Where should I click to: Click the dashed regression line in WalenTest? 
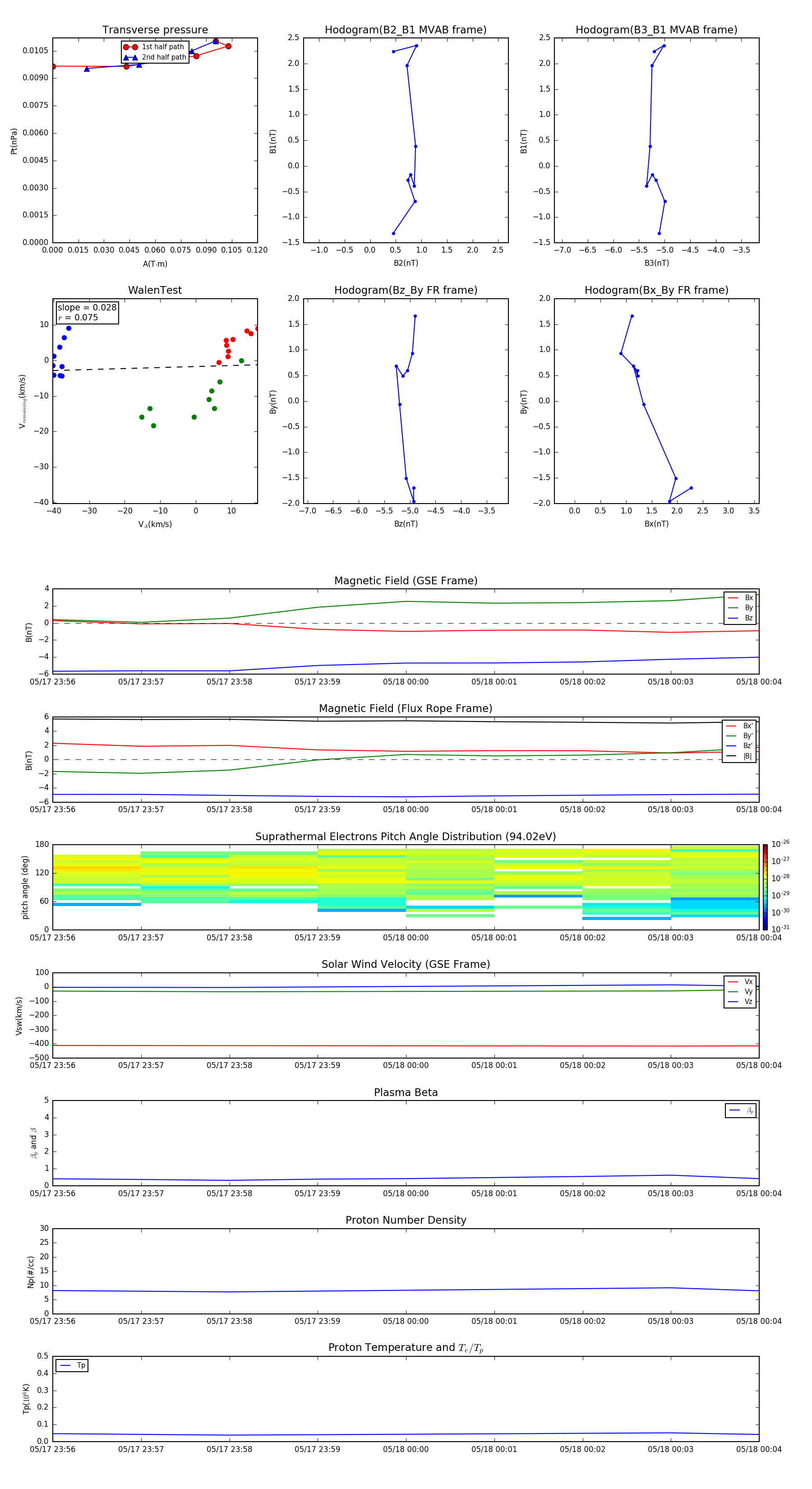(155, 368)
